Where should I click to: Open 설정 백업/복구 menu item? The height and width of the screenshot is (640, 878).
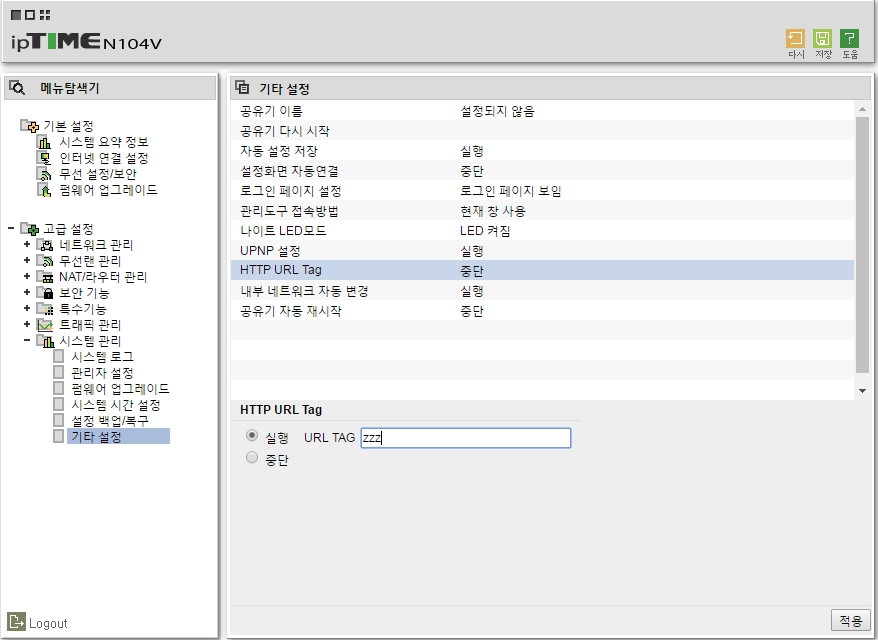(109, 421)
